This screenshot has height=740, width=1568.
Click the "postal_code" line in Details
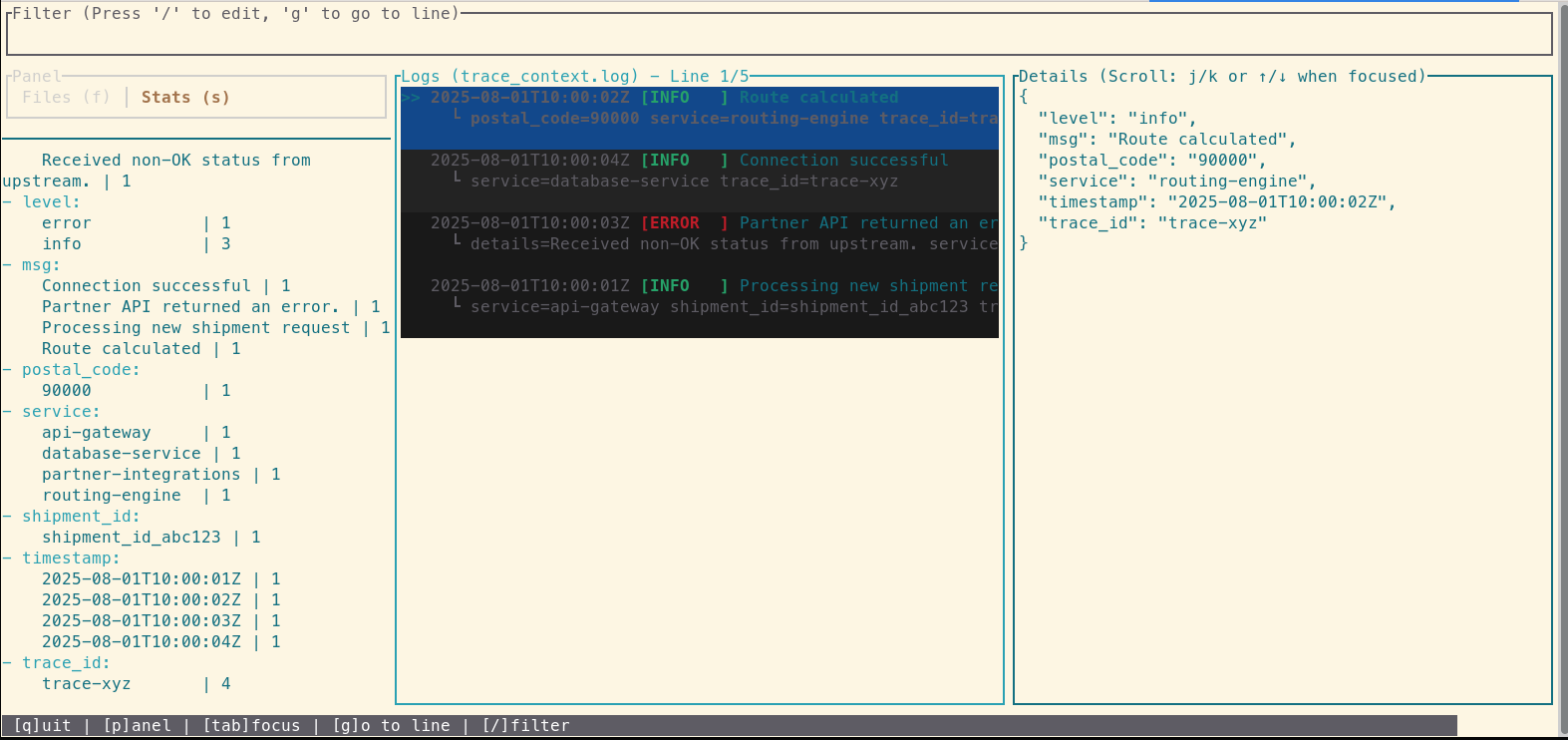point(1152,160)
